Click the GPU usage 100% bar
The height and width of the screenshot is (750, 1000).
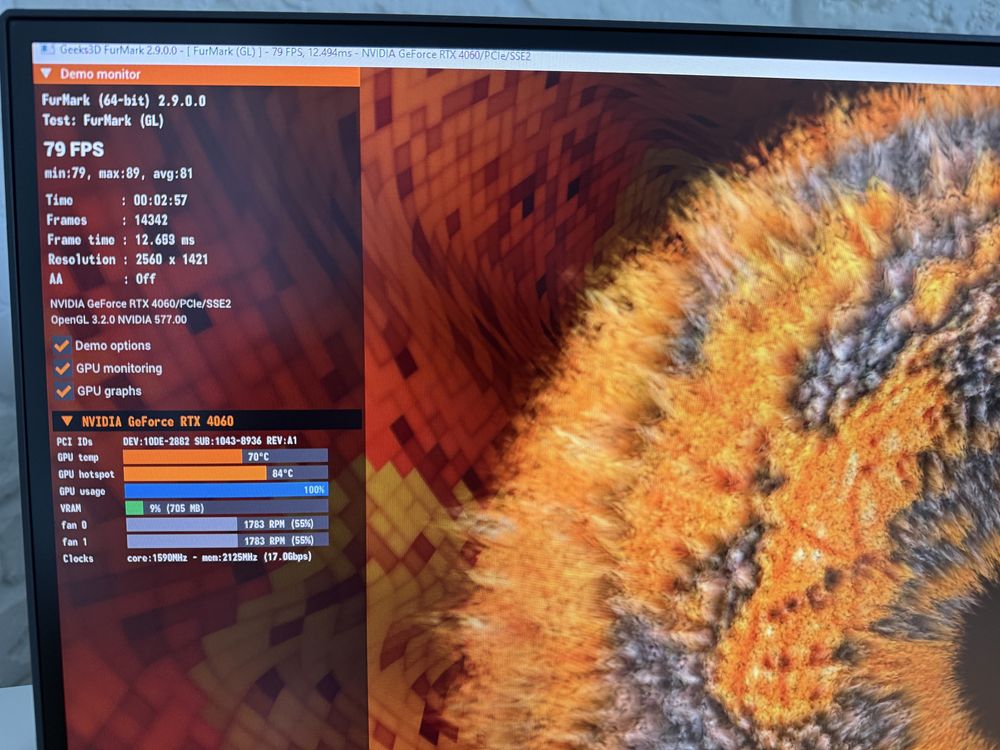pyautogui.click(x=226, y=490)
